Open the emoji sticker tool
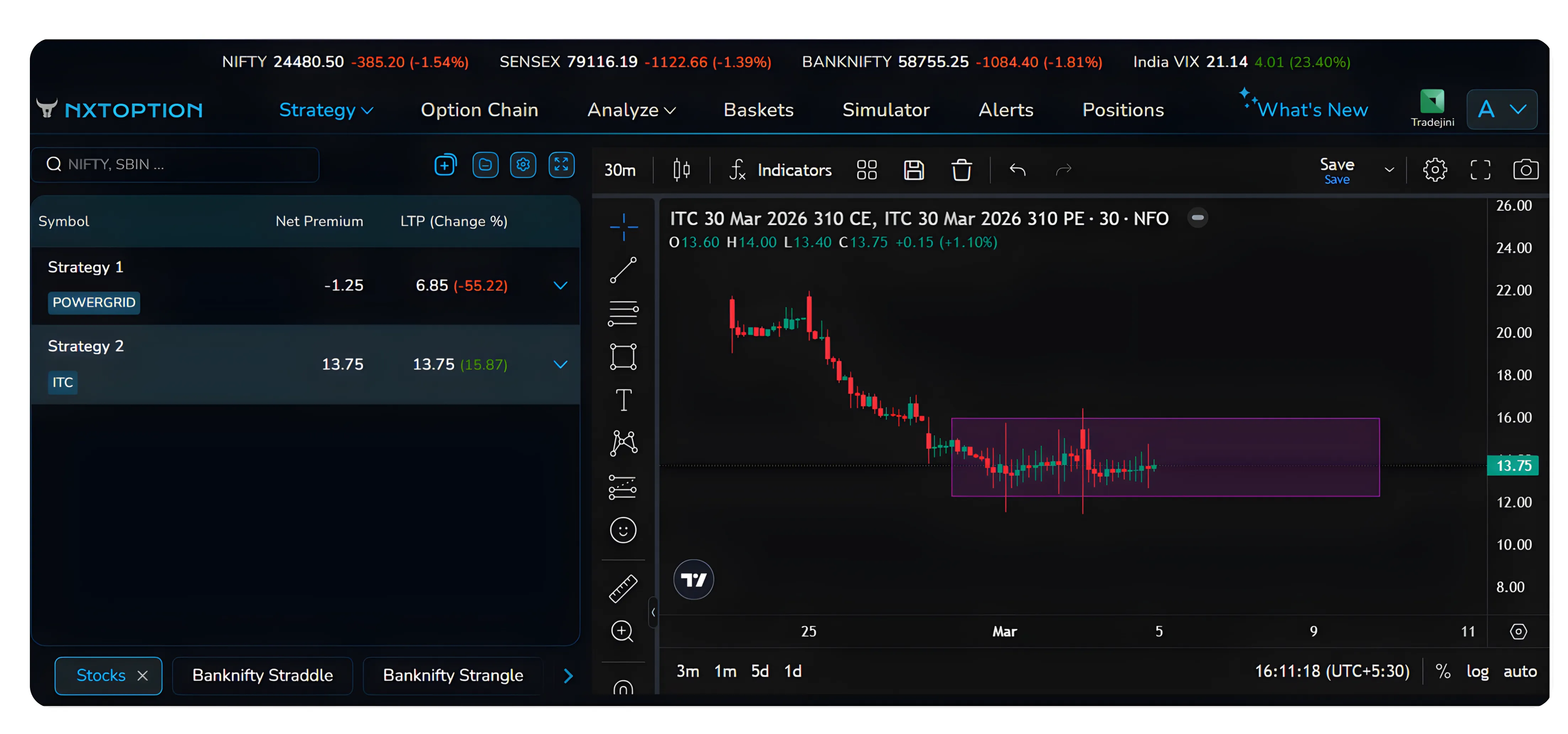Image resolution: width=1568 pixels, height=734 pixels. pyautogui.click(x=622, y=530)
